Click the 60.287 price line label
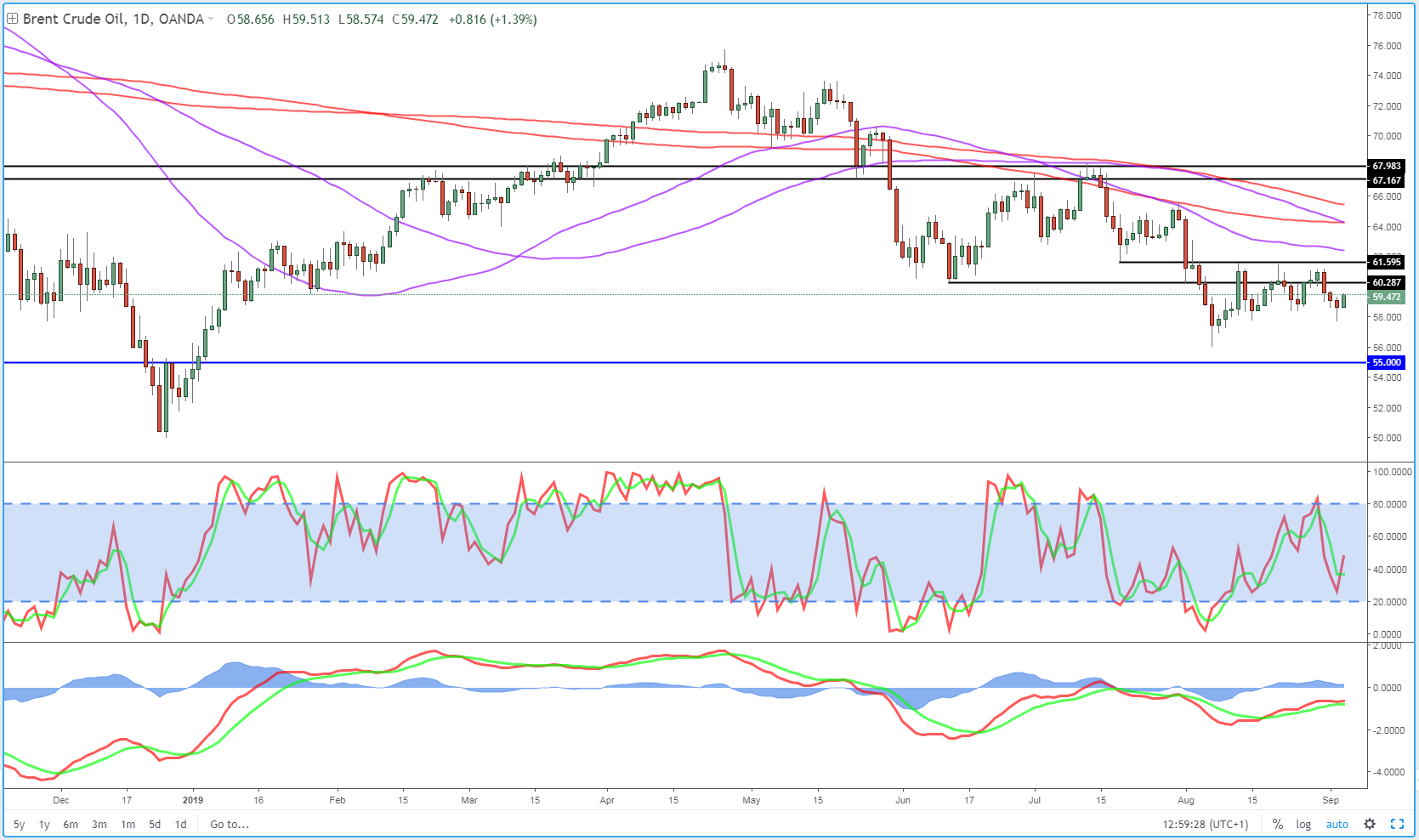This screenshot has height=840, width=1419. point(1387,282)
